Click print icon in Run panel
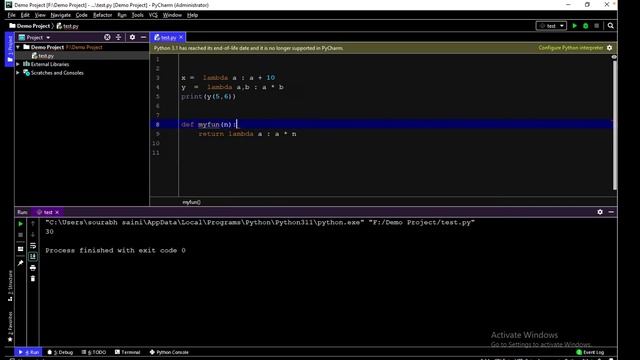 (x=33, y=268)
